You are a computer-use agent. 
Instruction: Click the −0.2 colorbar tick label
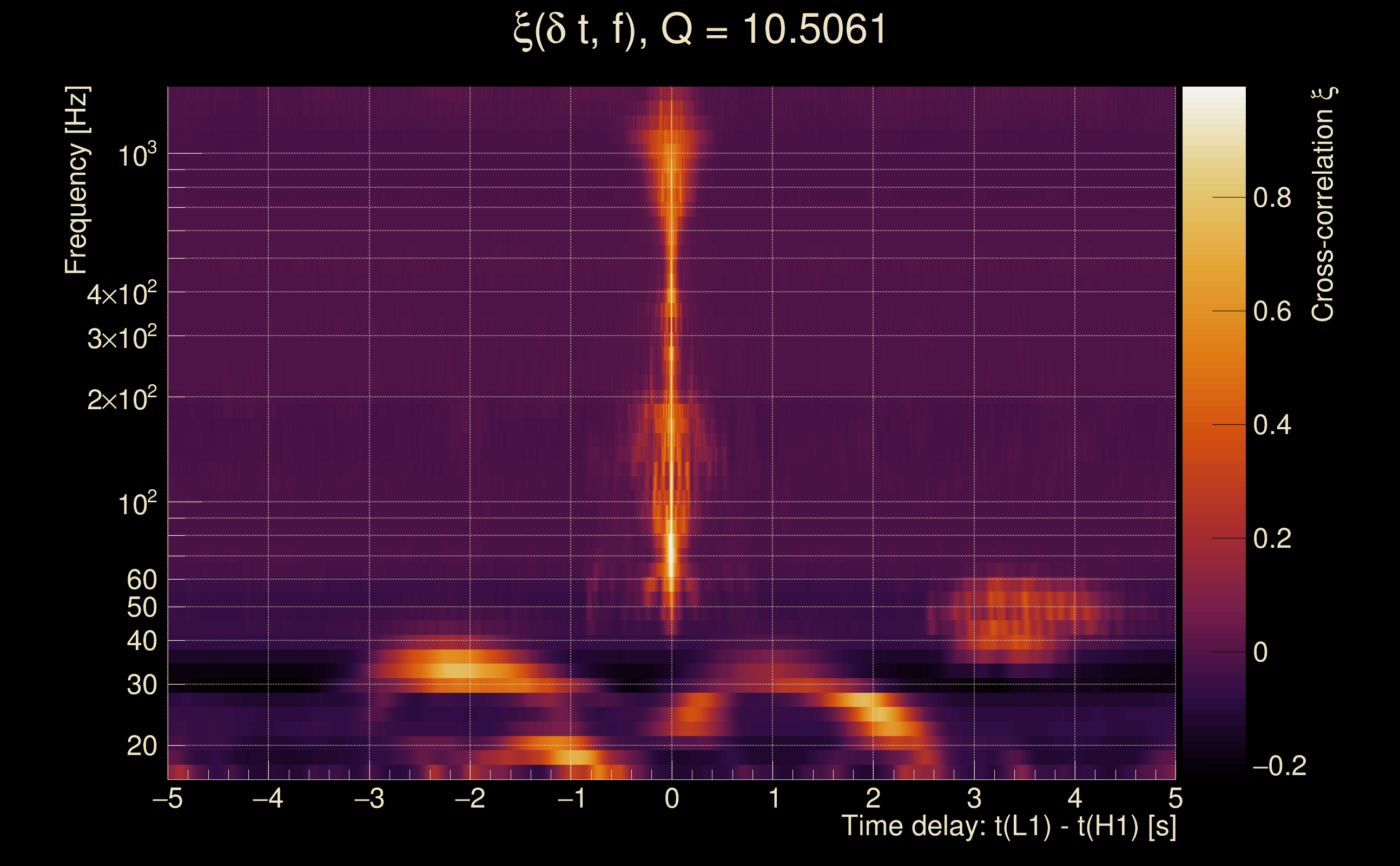coord(1279,766)
